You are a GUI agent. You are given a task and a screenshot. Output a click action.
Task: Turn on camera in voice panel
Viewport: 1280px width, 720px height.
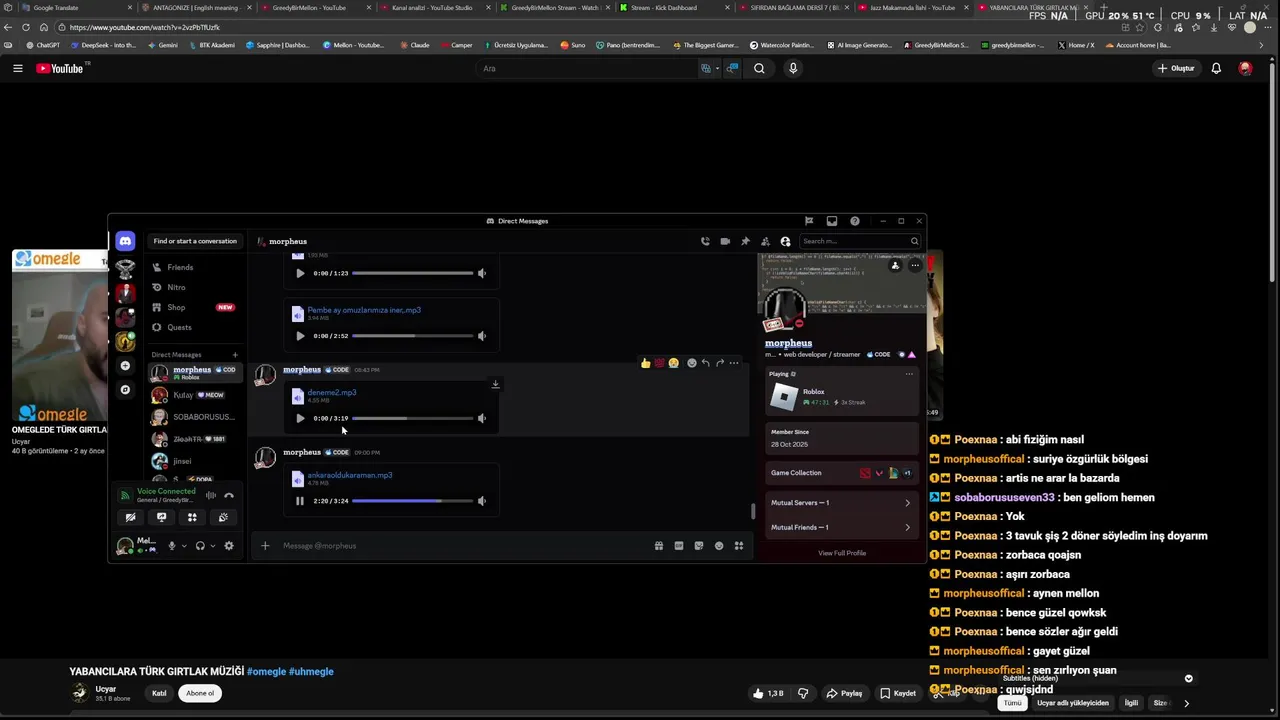coord(130,517)
